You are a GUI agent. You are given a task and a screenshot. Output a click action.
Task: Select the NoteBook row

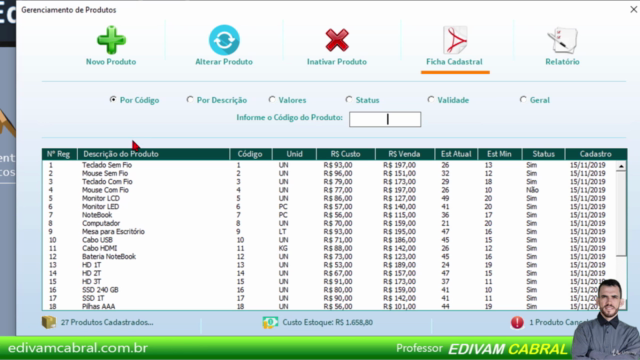tap(329, 215)
